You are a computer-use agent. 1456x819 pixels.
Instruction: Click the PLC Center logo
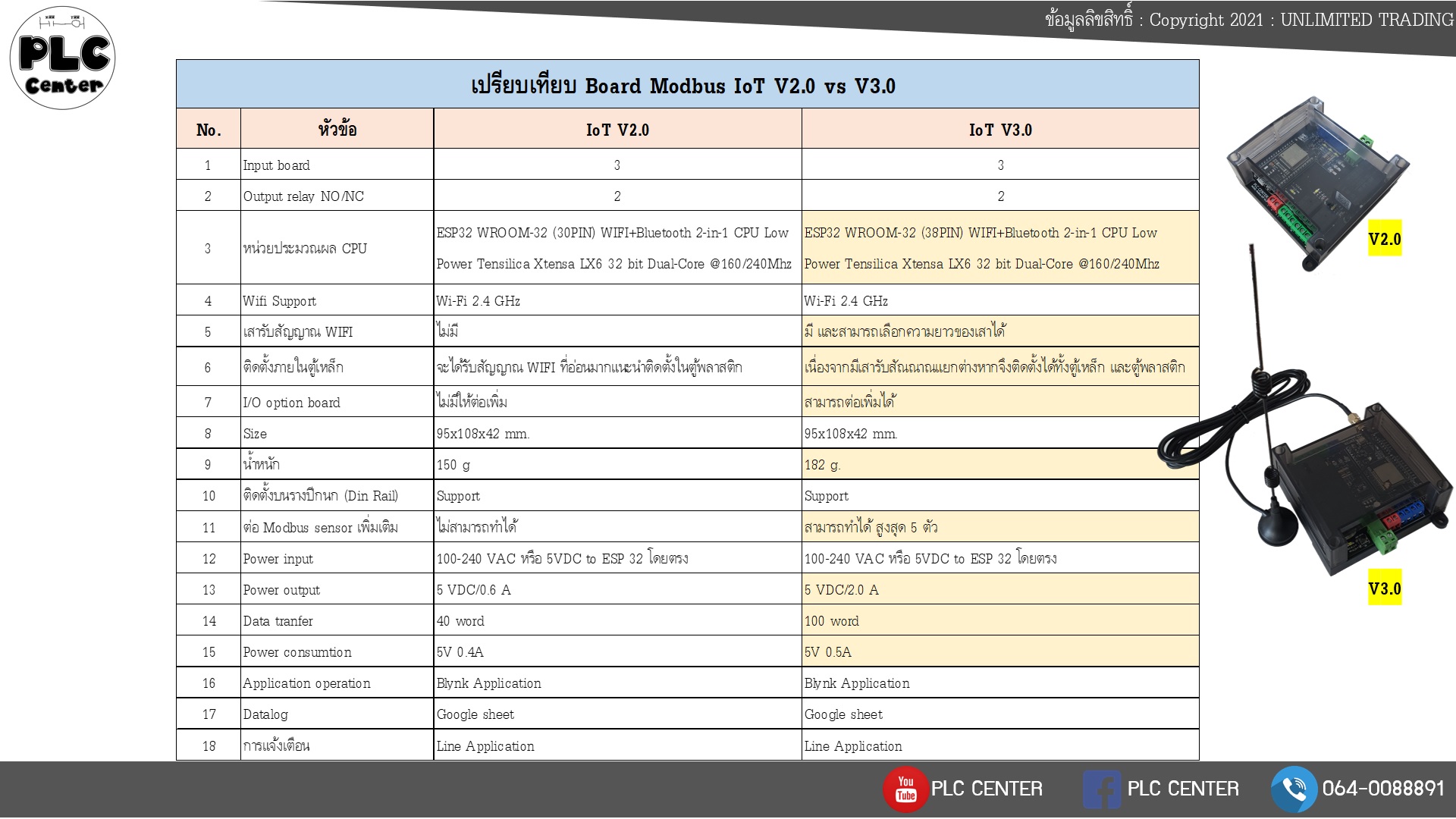(63, 58)
